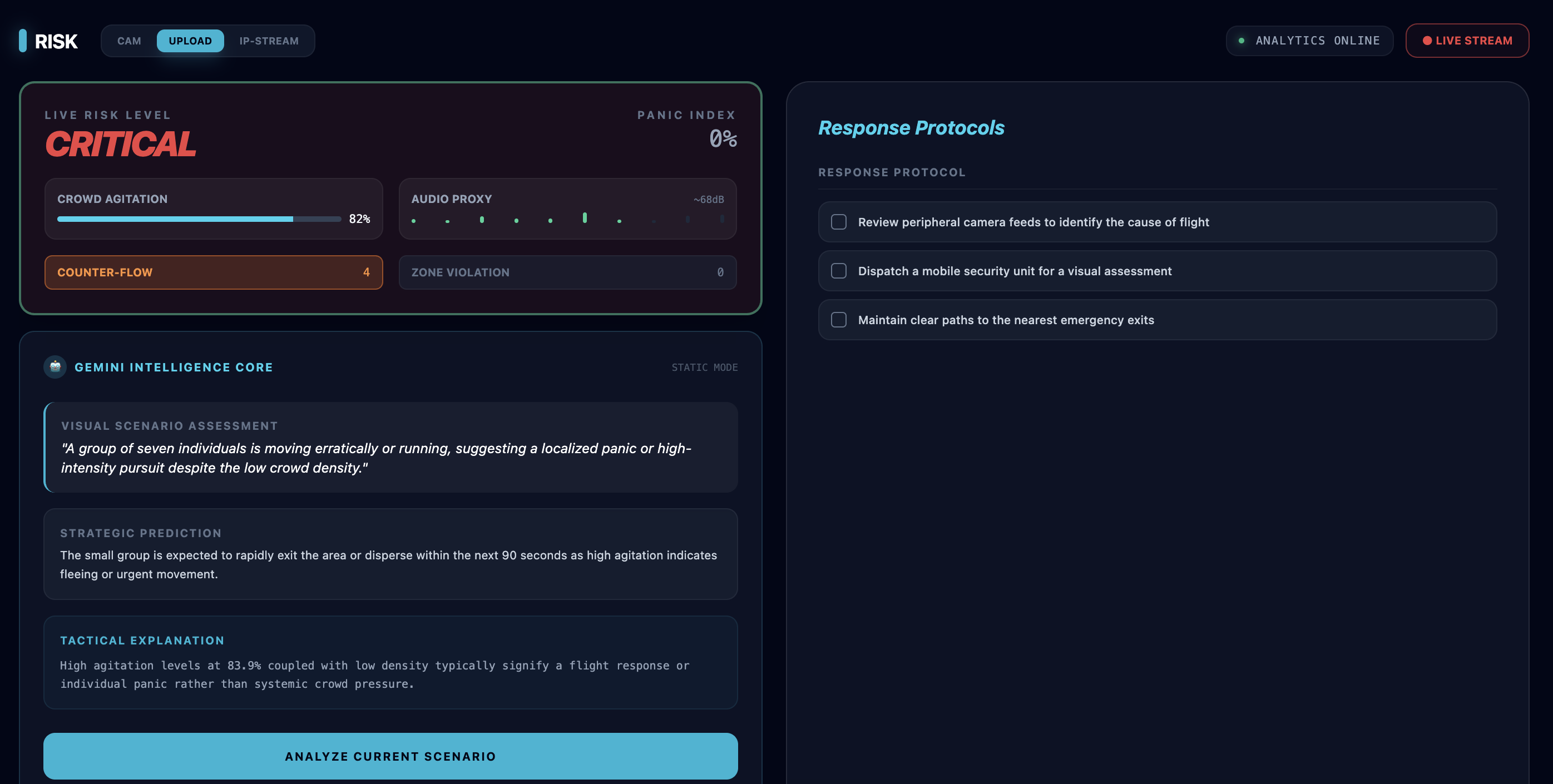Click the green analytics online status dot

click(1242, 41)
